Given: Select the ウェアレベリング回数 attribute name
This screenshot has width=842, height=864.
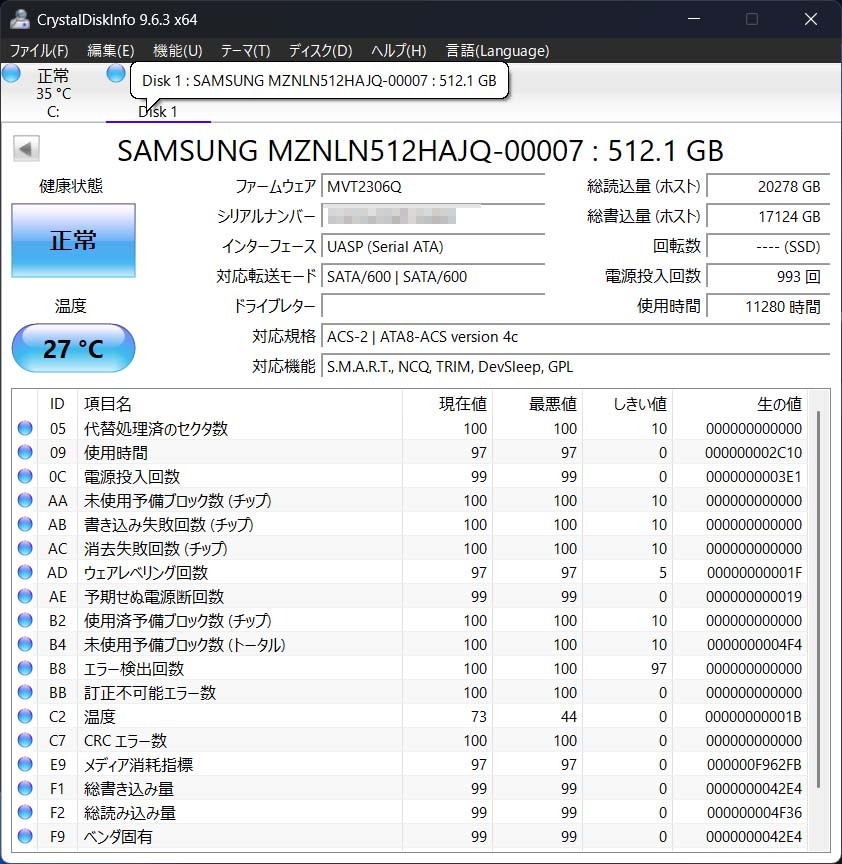Looking at the screenshot, I should pyautogui.click(x=146, y=573).
